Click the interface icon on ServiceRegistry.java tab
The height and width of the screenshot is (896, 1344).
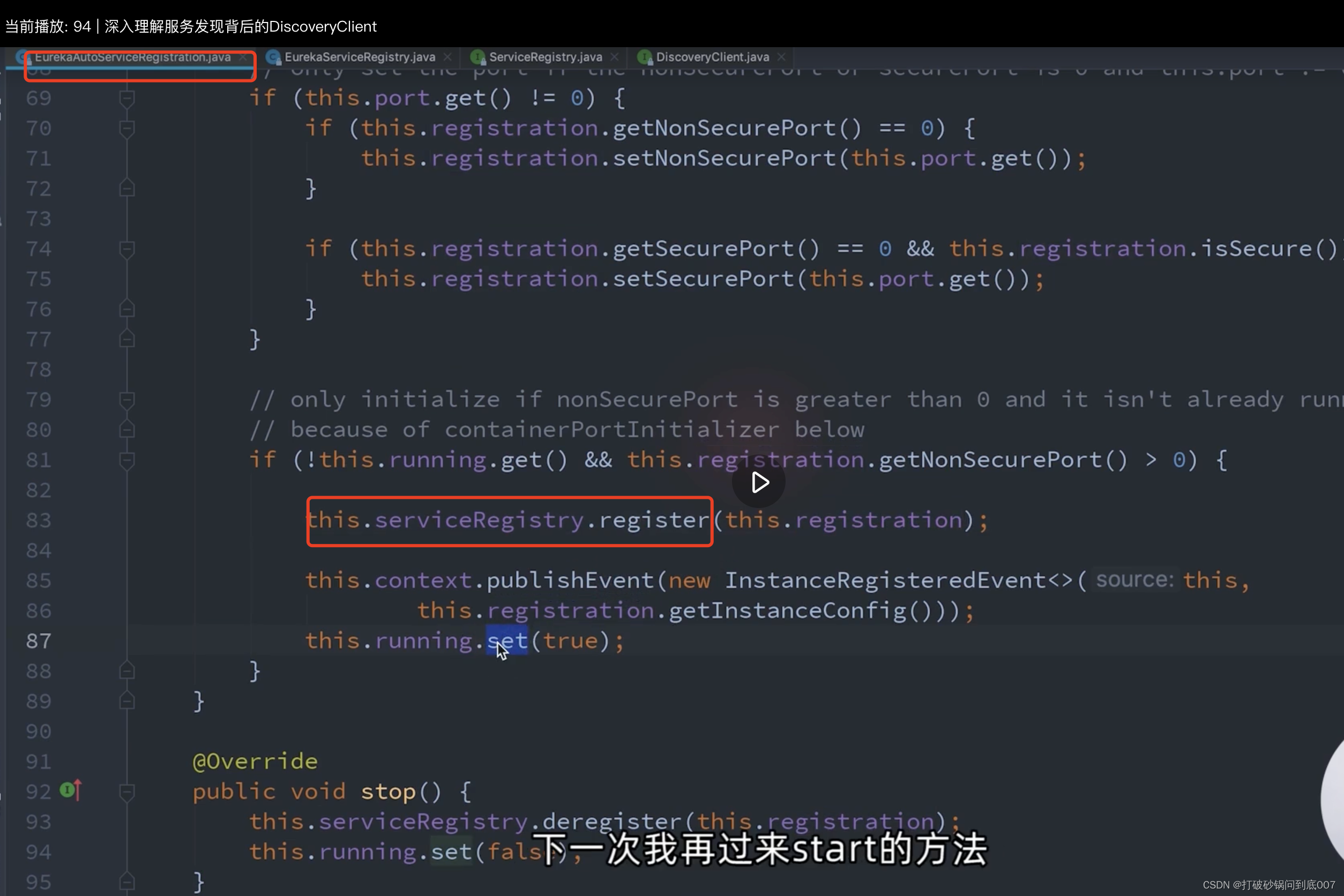point(477,57)
